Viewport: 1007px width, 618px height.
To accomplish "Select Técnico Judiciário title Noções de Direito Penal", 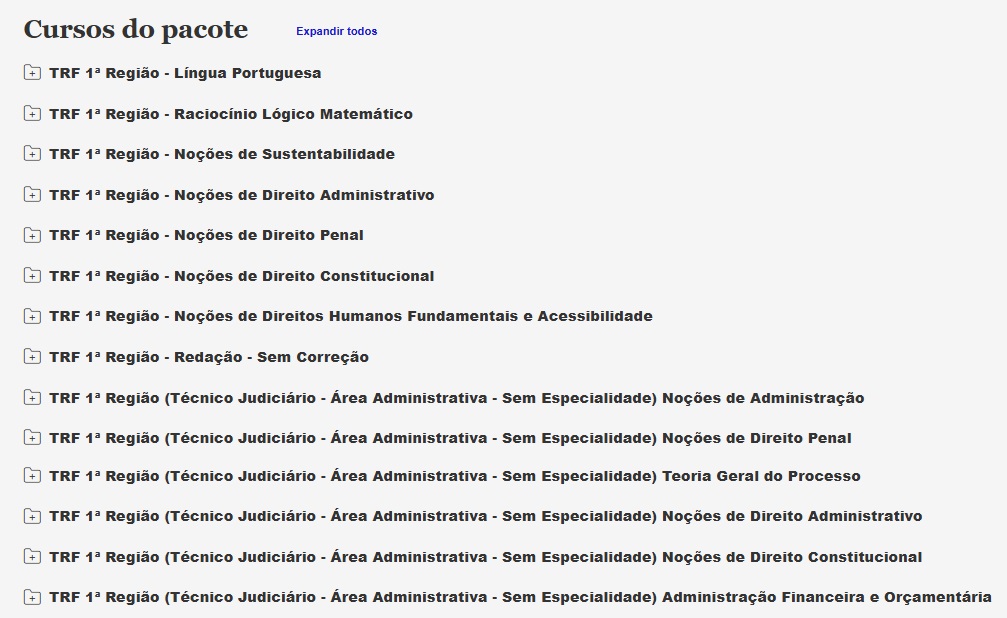I will pyautogui.click(x=450, y=438).
